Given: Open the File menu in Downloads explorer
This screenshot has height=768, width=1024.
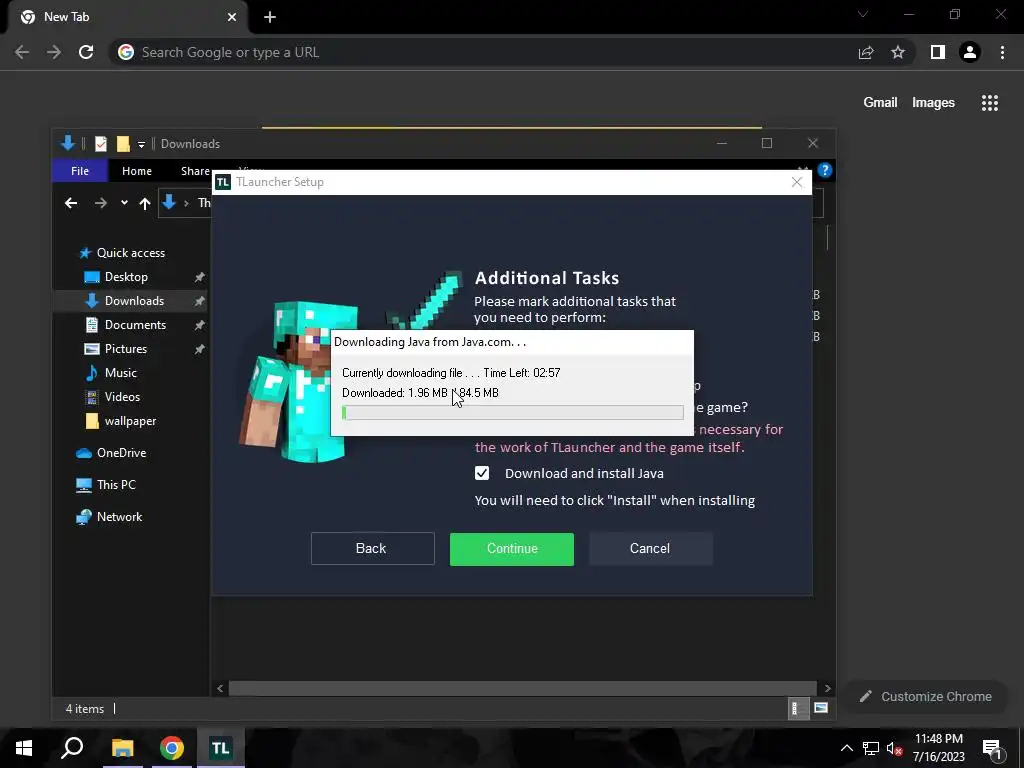Looking at the screenshot, I should pos(80,171).
